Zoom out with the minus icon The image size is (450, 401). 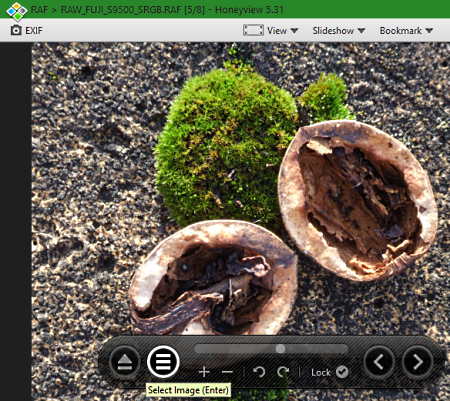click(227, 372)
